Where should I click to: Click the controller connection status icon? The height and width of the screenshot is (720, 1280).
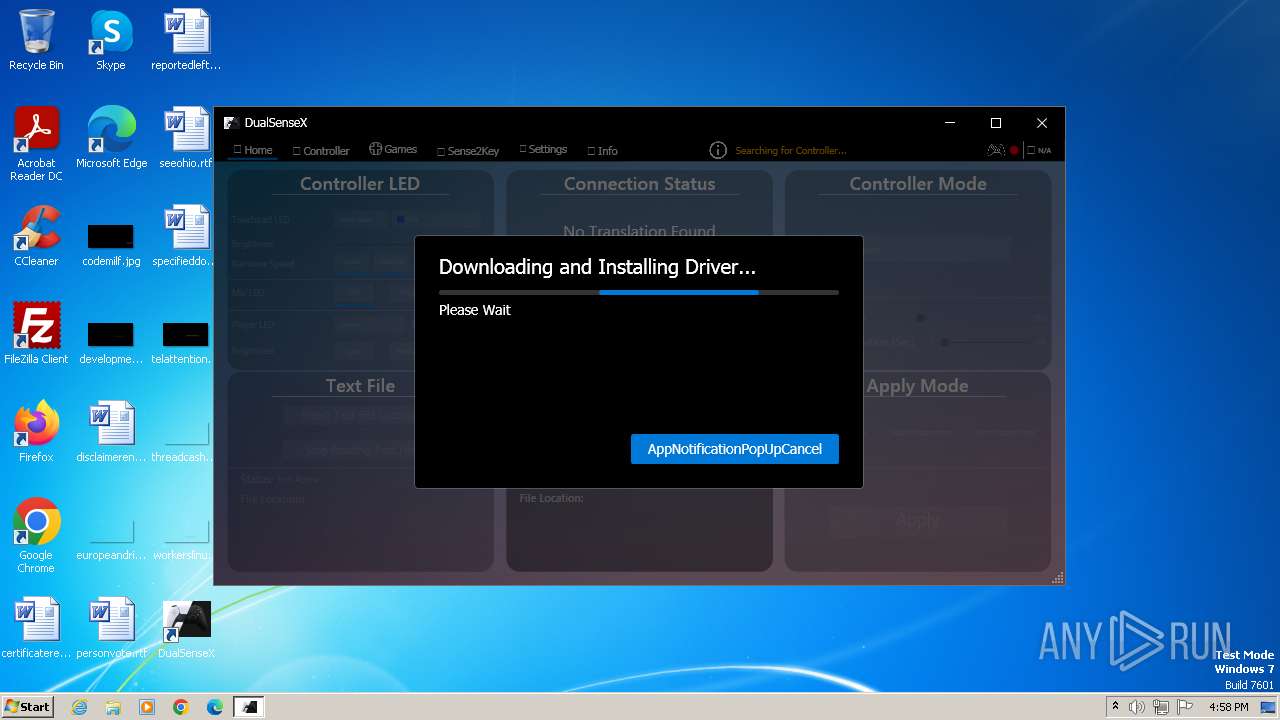pos(995,150)
